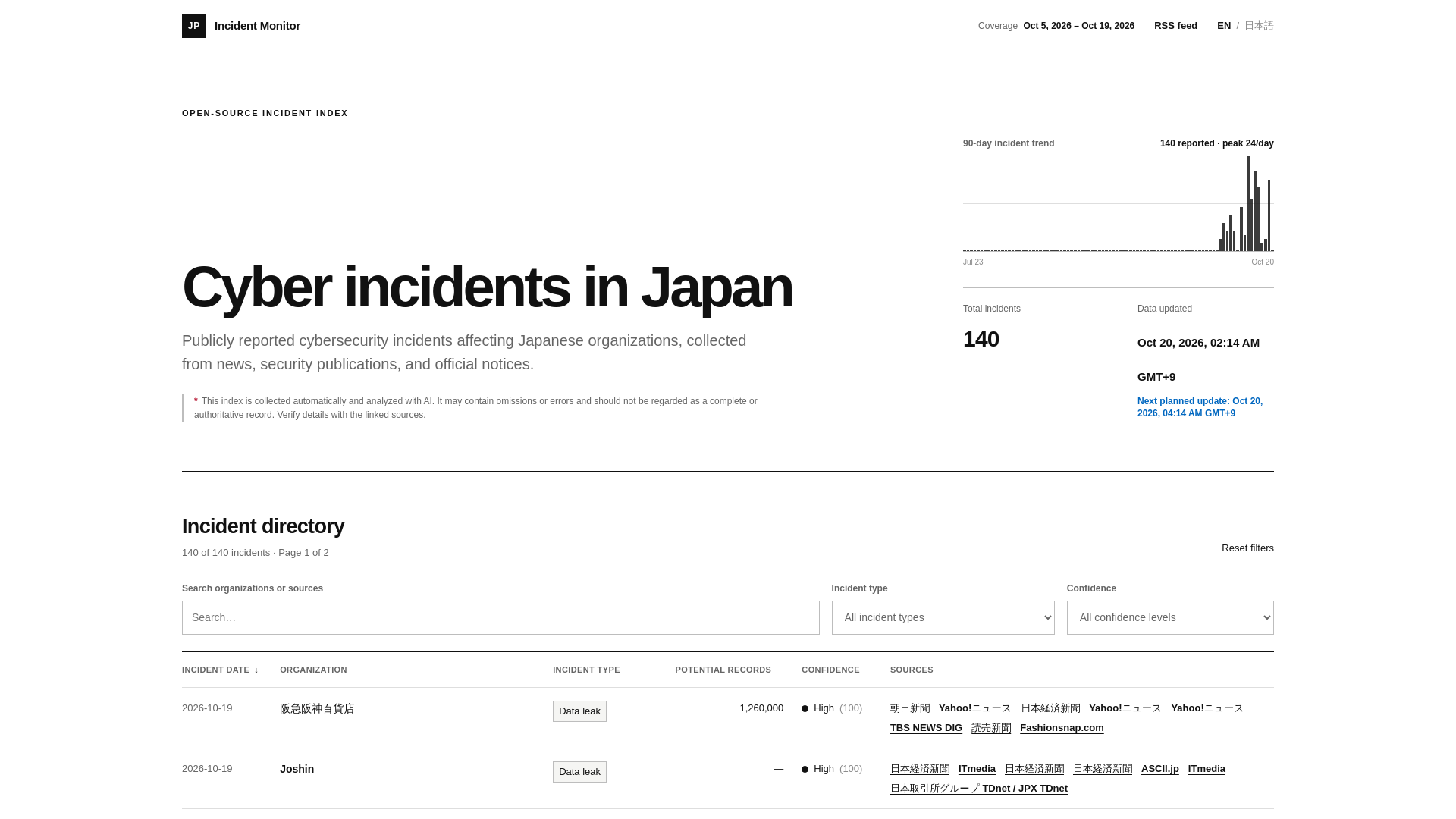Viewport: 1456px width, 819px height.
Task: Sort by Potential Records column header
Action: [723, 670]
